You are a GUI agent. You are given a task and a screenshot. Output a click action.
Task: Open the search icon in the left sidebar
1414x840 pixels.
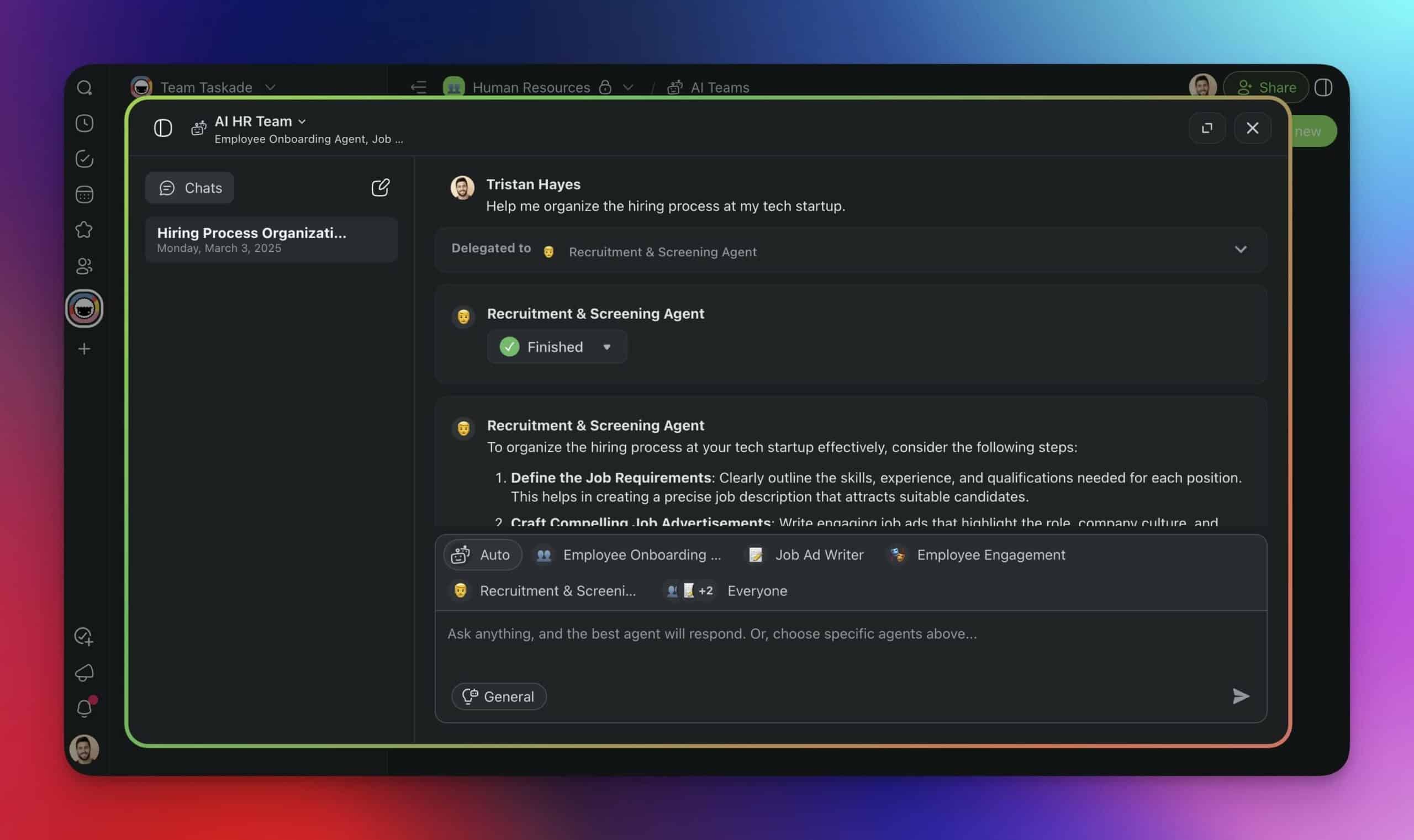85,87
